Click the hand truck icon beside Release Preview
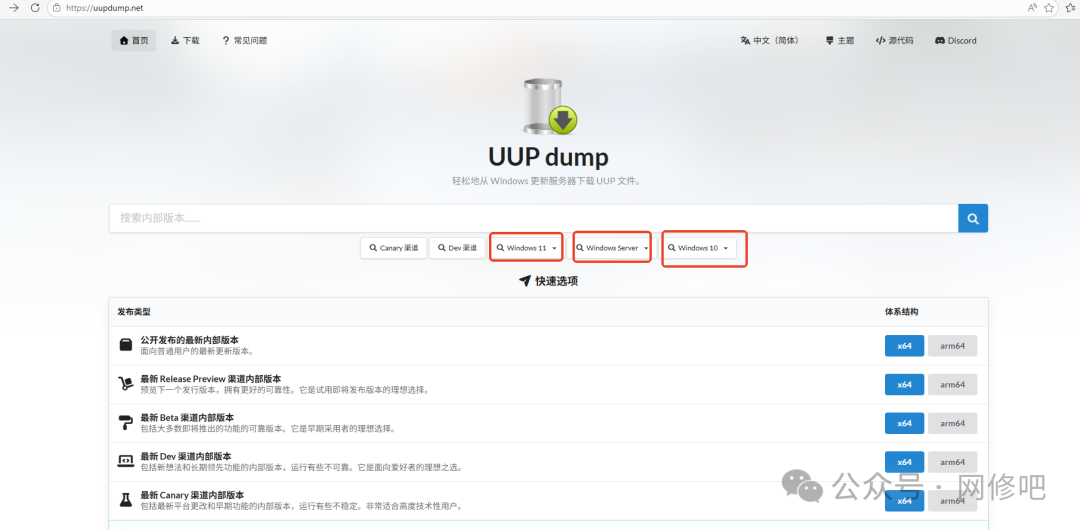 point(125,384)
